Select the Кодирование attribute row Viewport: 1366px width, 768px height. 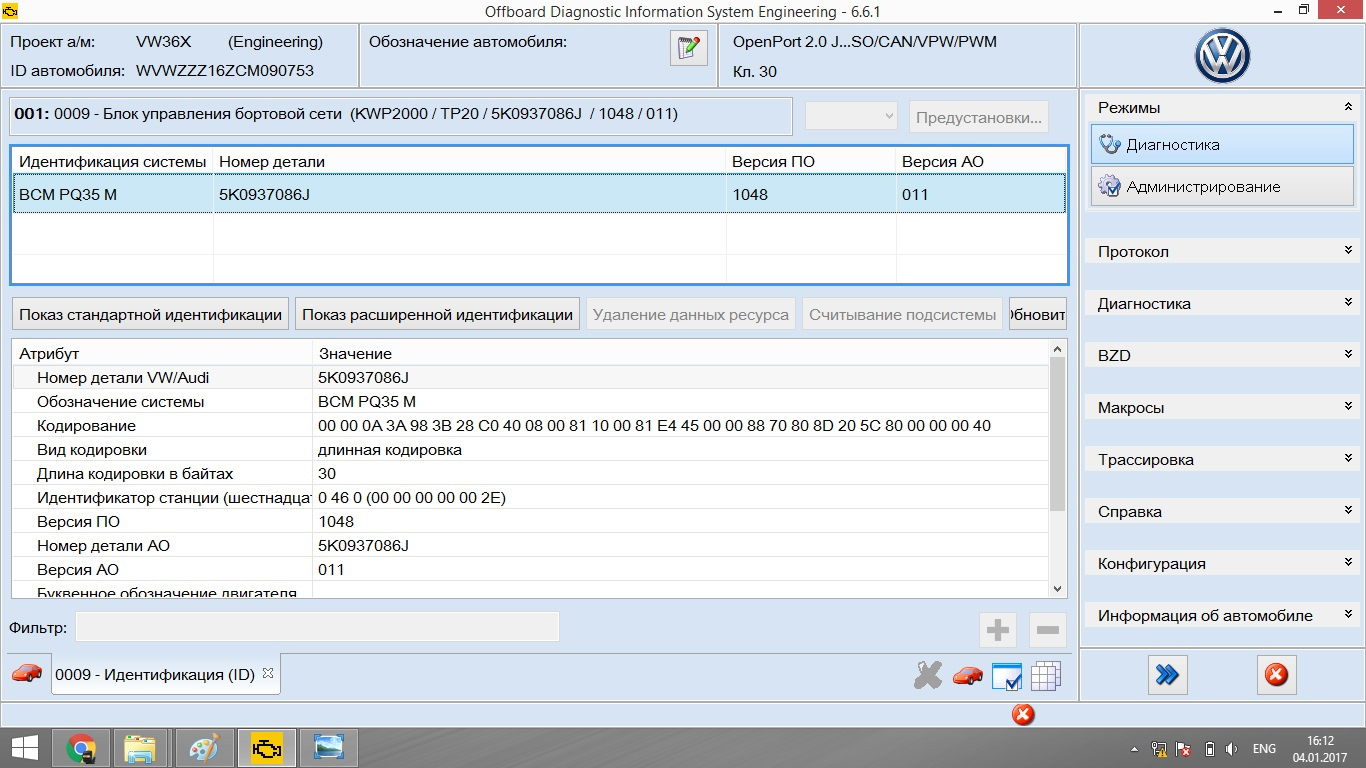click(530, 425)
